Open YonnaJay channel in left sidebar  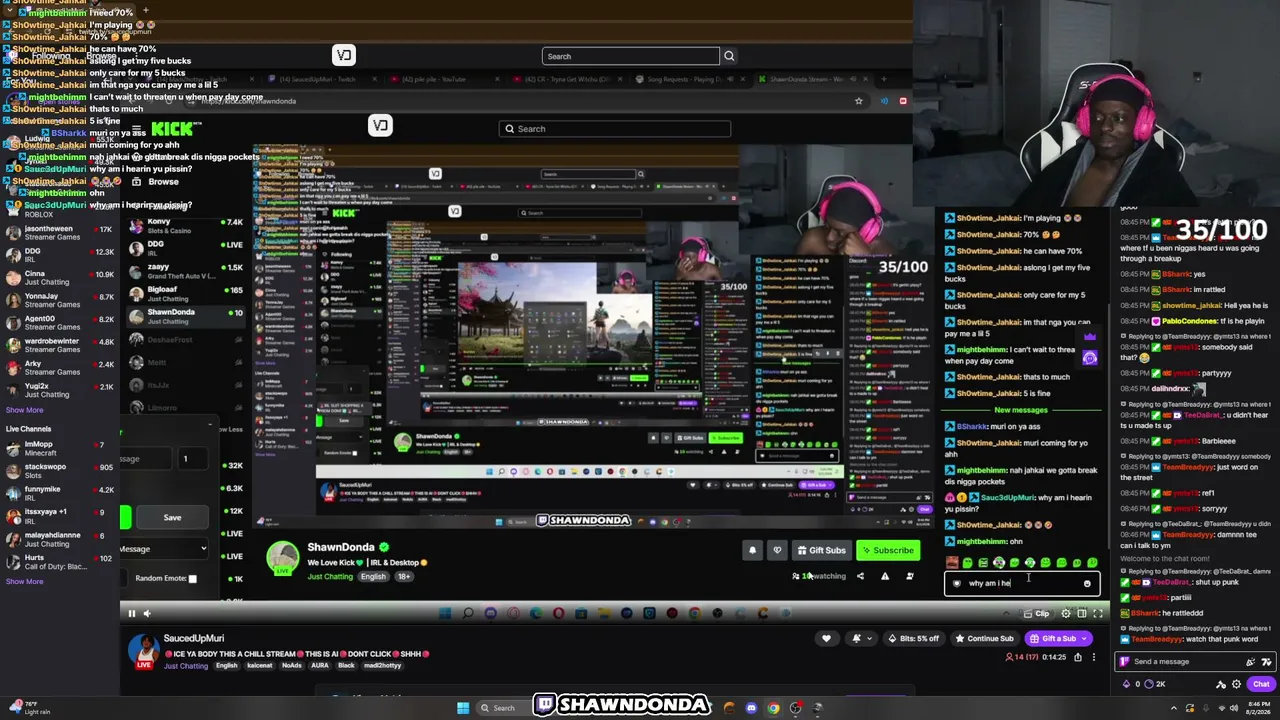[60, 300]
